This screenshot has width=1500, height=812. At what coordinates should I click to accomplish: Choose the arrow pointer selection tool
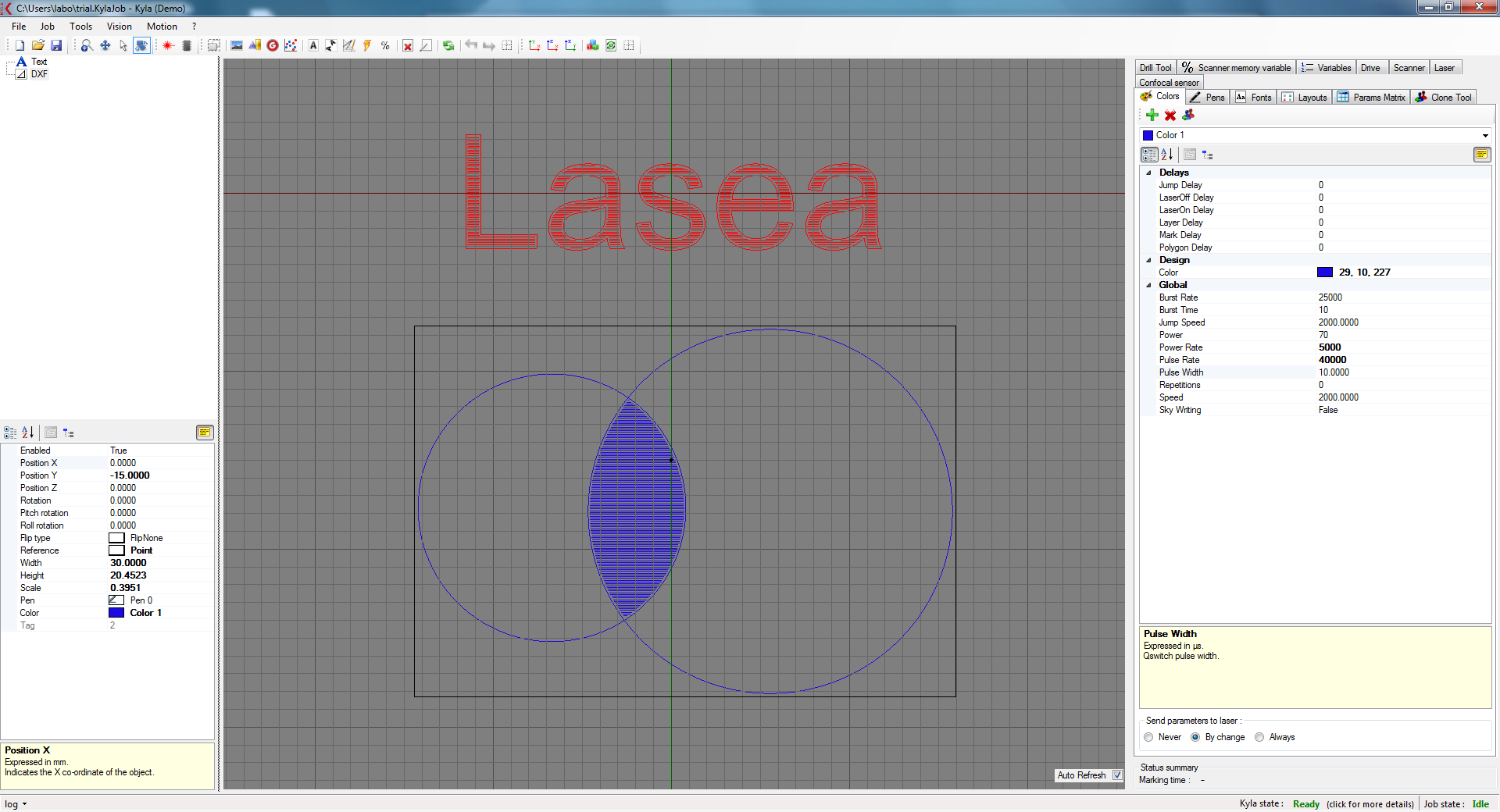click(123, 45)
